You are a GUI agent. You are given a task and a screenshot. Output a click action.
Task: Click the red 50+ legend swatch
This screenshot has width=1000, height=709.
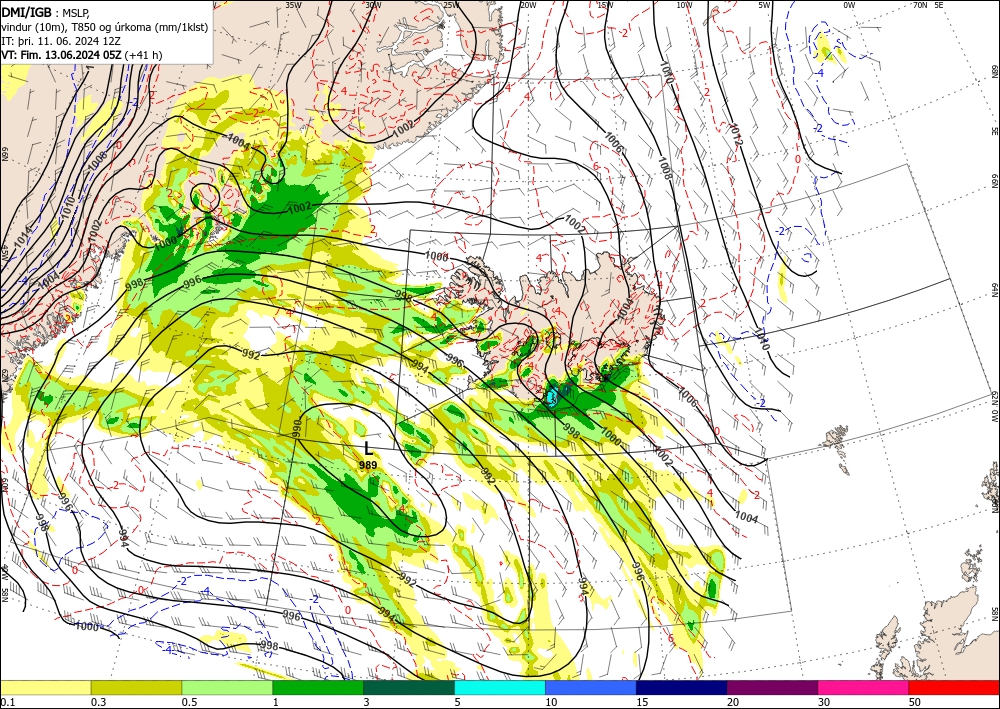954,687
